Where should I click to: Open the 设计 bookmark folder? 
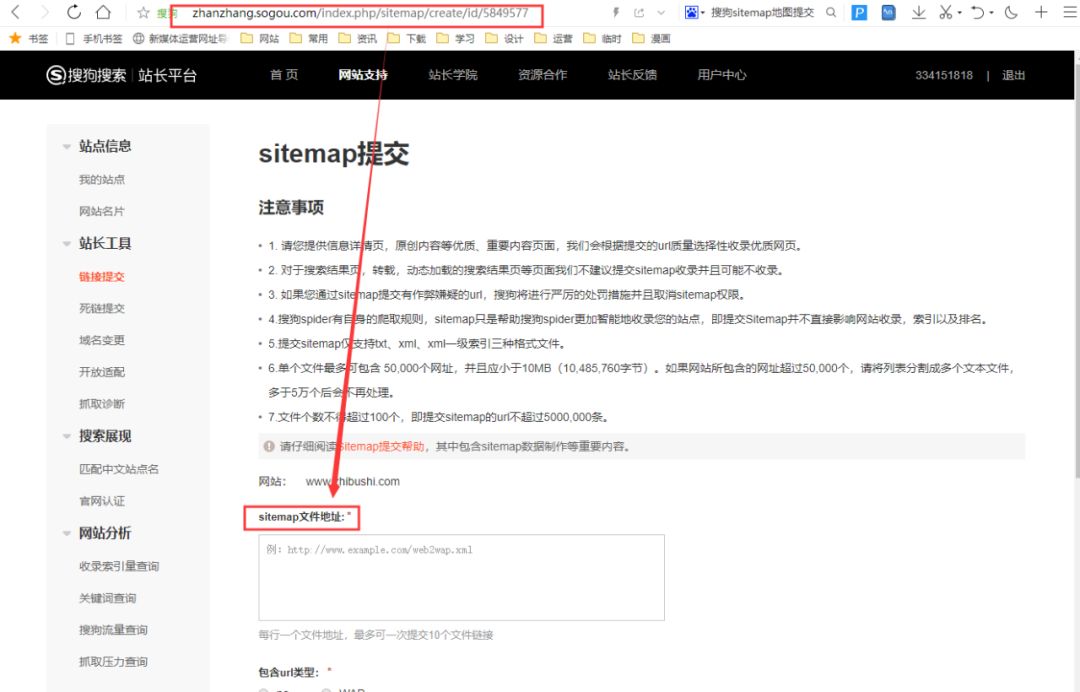(504, 39)
